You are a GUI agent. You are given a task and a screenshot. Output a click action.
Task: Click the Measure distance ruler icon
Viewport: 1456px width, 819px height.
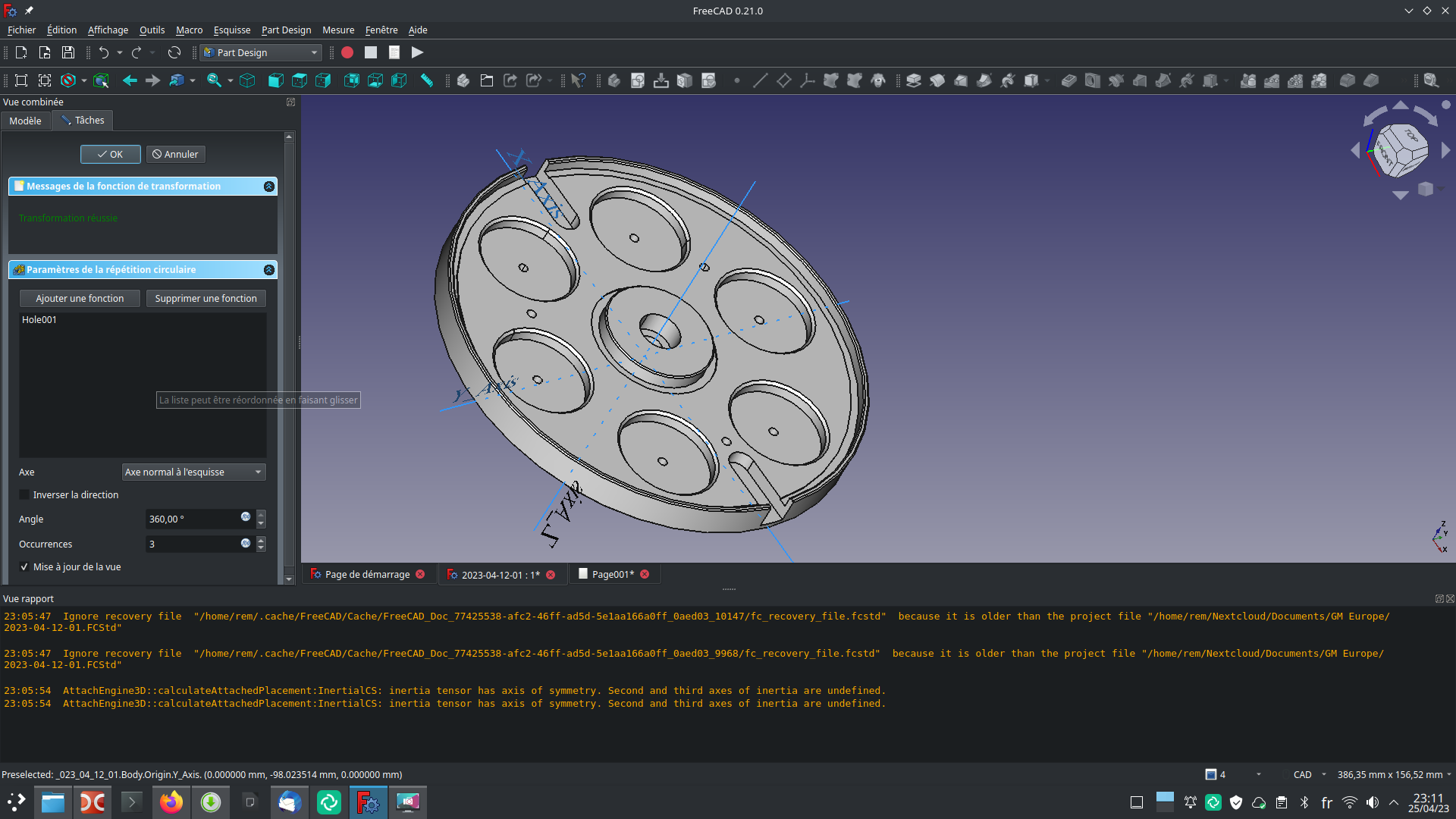pos(427,80)
